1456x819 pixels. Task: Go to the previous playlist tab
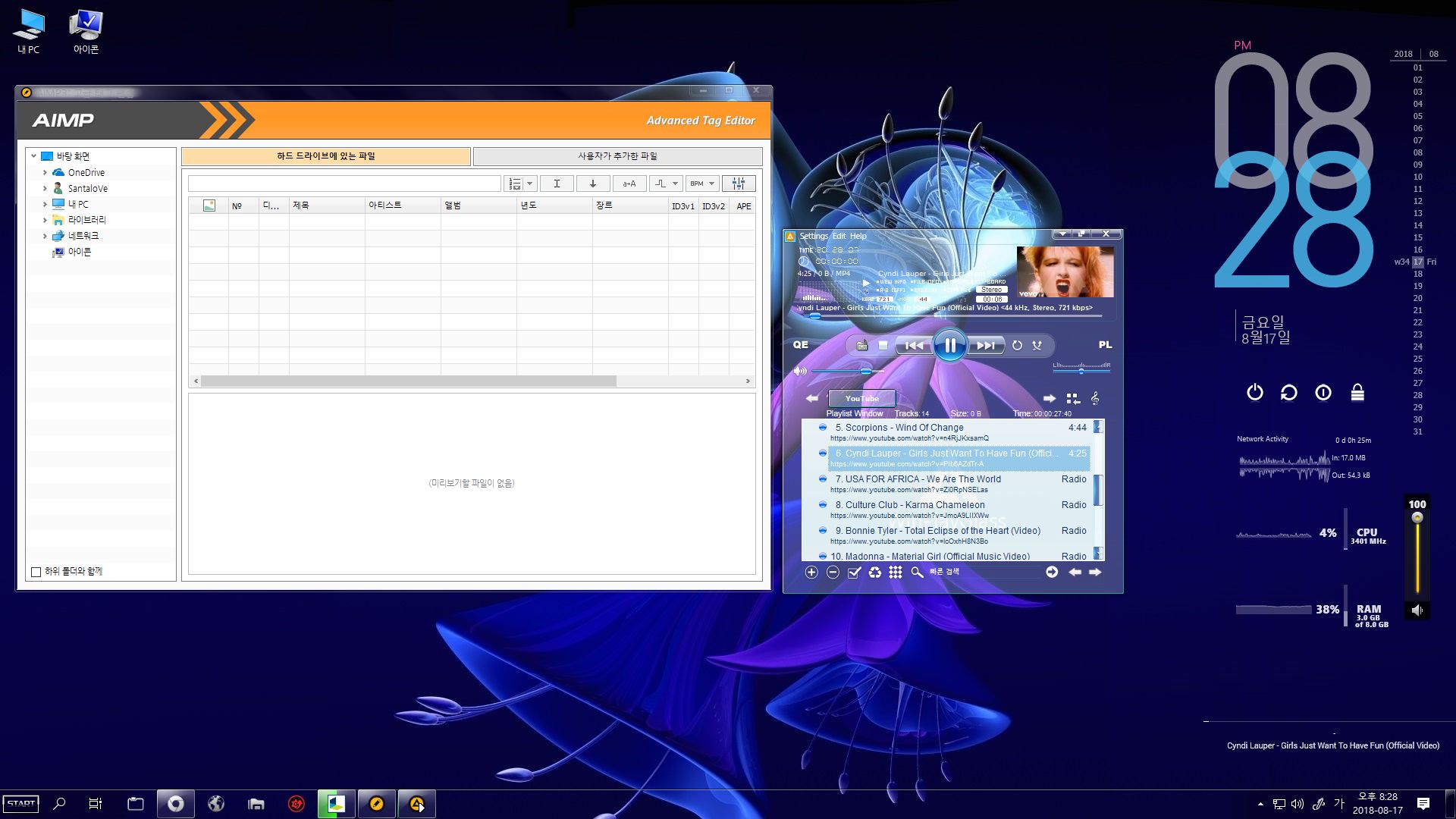pyautogui.click(x=812, y=398)
